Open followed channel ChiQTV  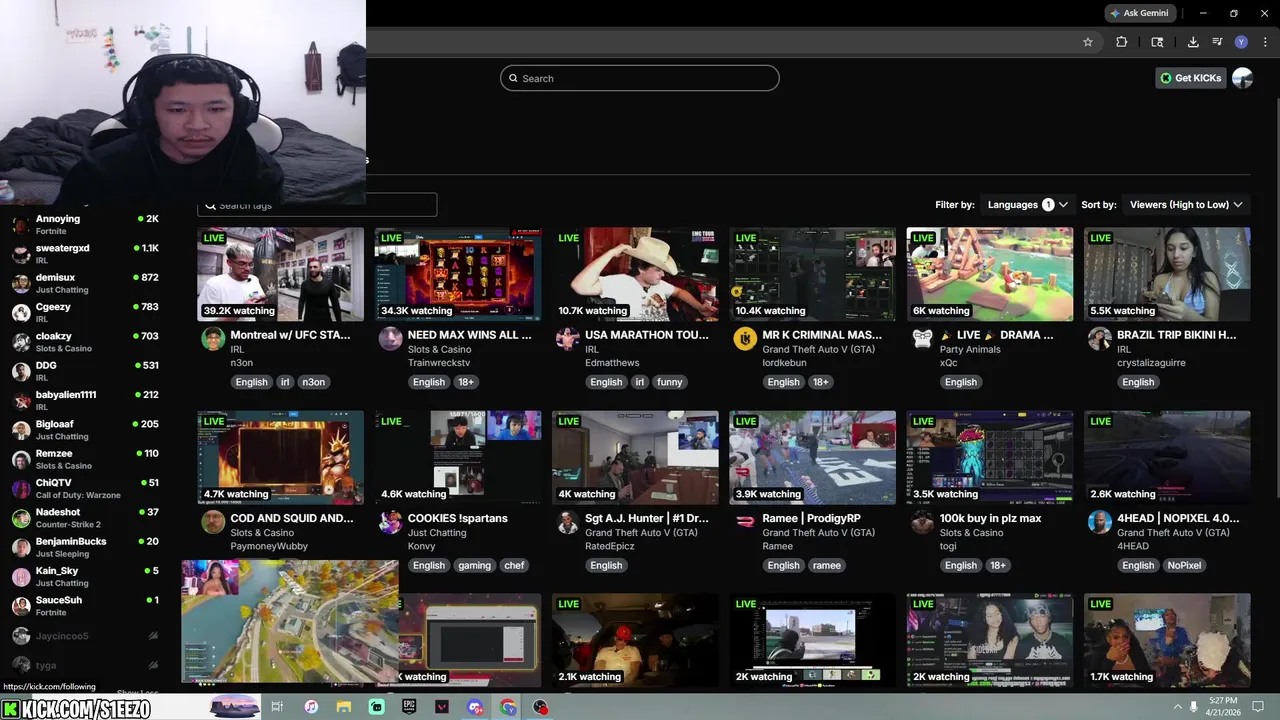click(86, 488)
